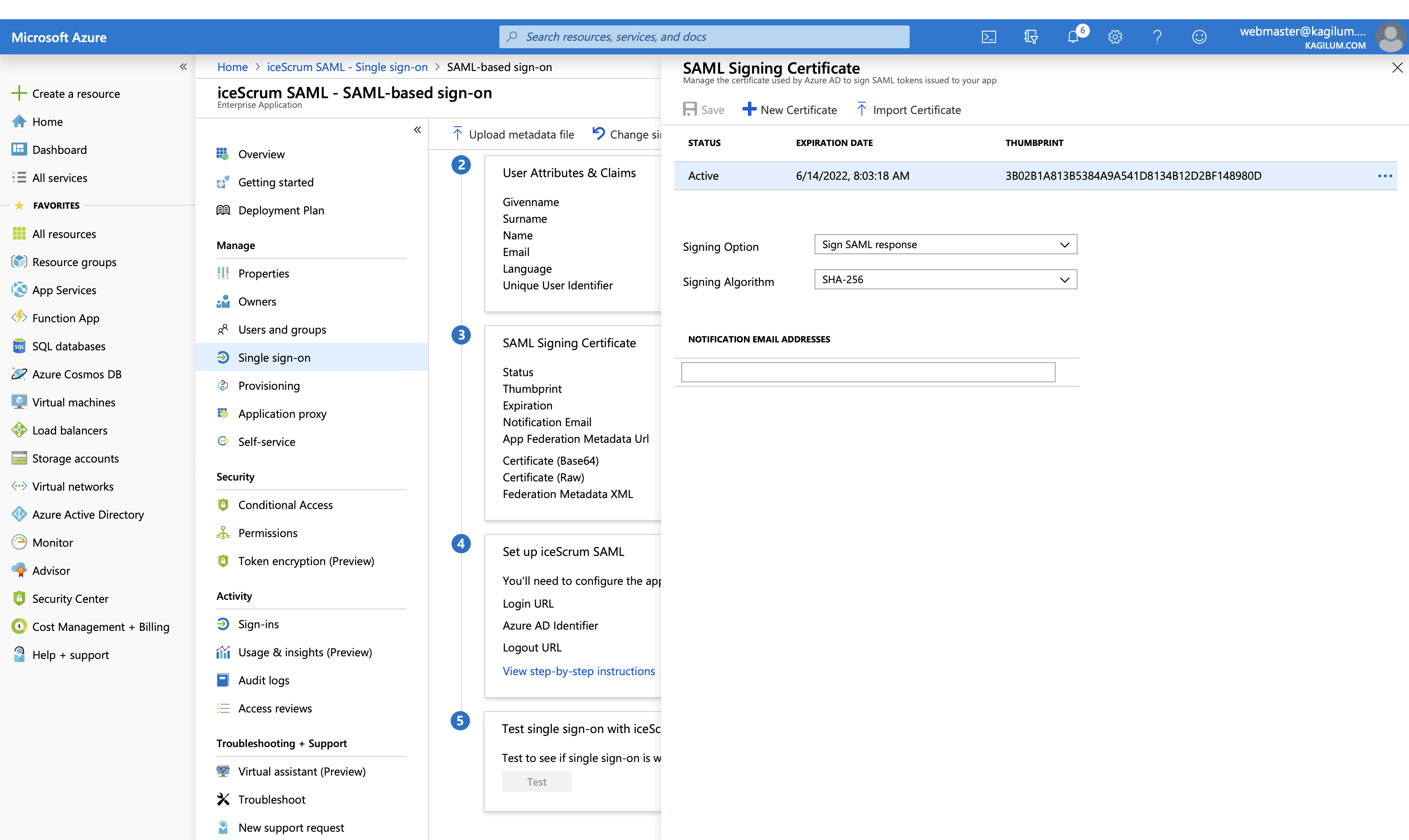
Task: Click New Certificate button
Action: (790, 109)
